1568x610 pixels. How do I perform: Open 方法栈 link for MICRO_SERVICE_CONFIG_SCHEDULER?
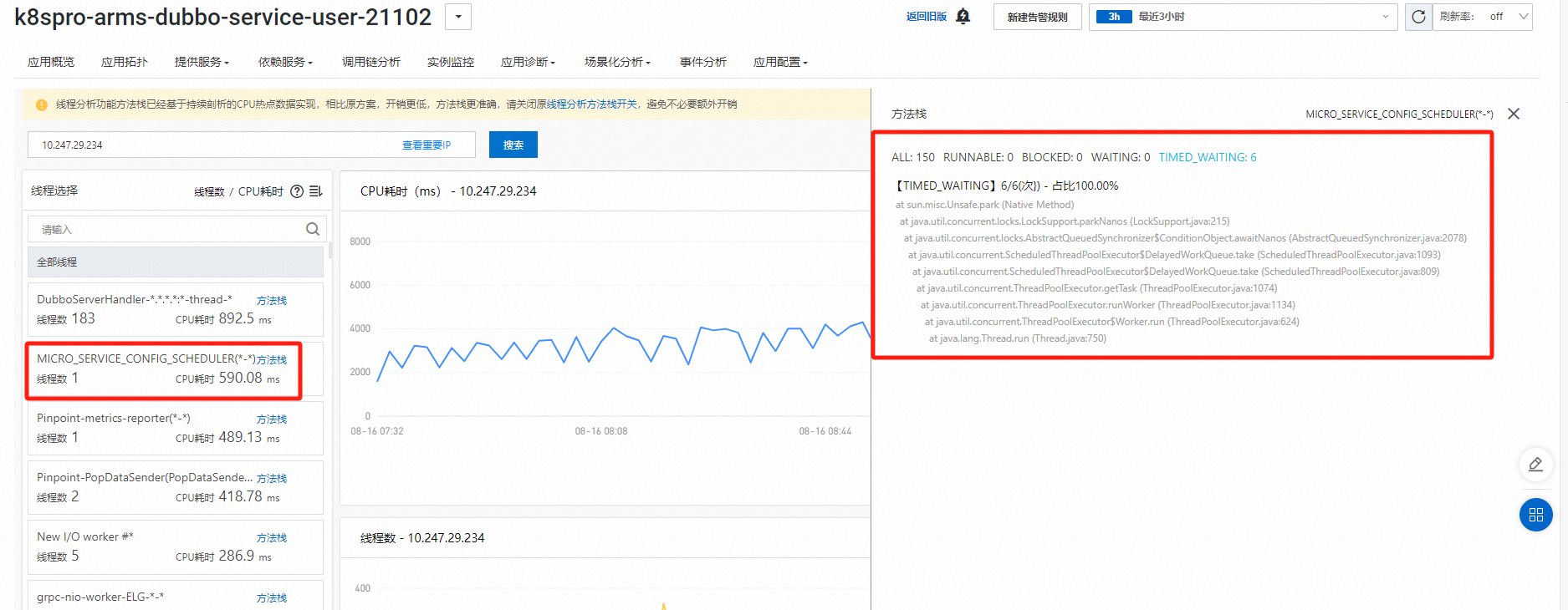[x=272, y=360]
